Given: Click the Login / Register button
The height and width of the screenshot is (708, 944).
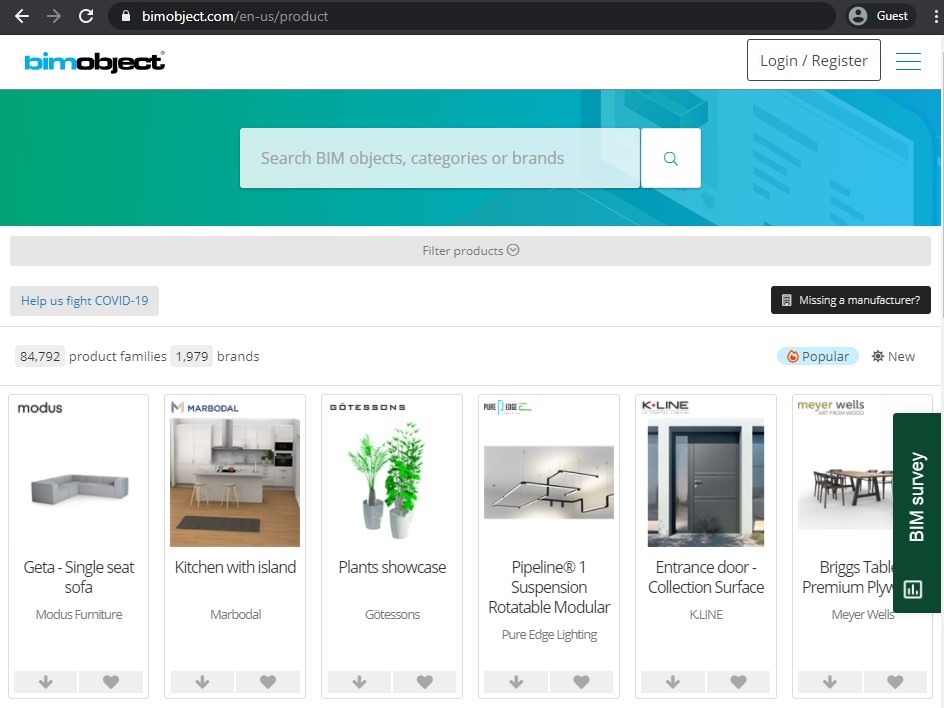Looking at the screenshot, I should (x=813, y=60).
